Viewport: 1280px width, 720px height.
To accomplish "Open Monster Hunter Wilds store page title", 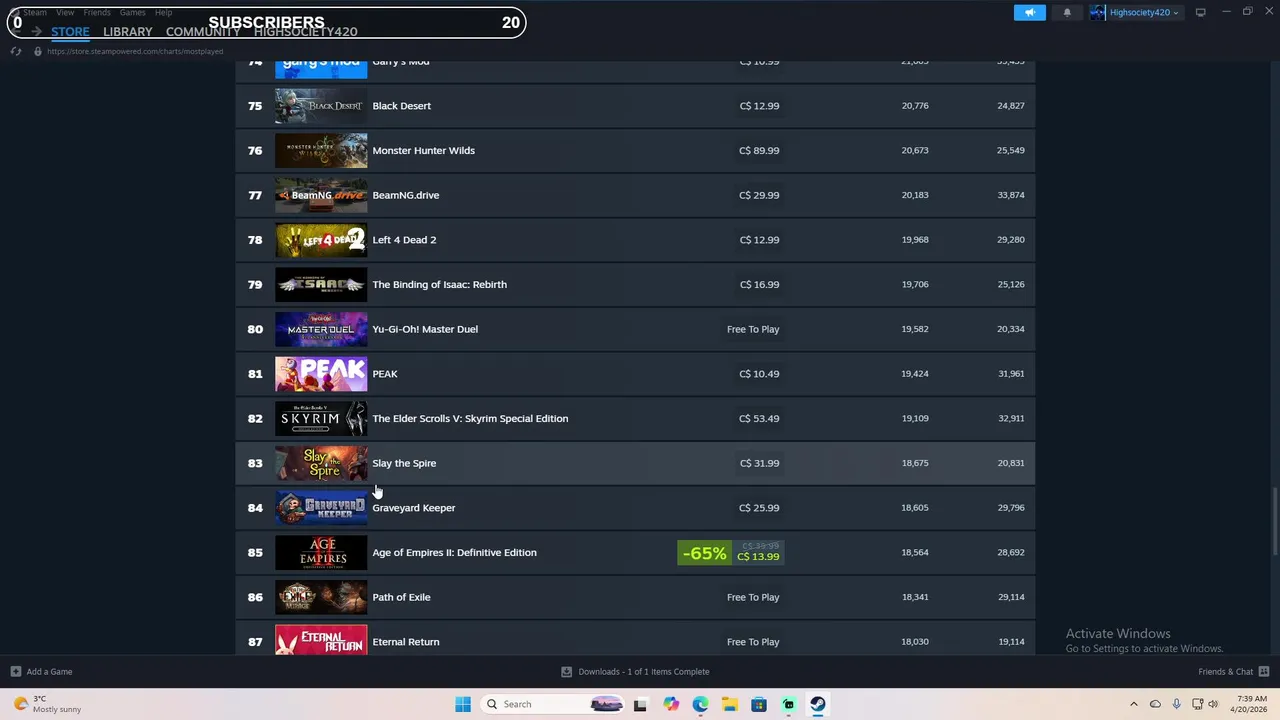I will click(424, 150).
